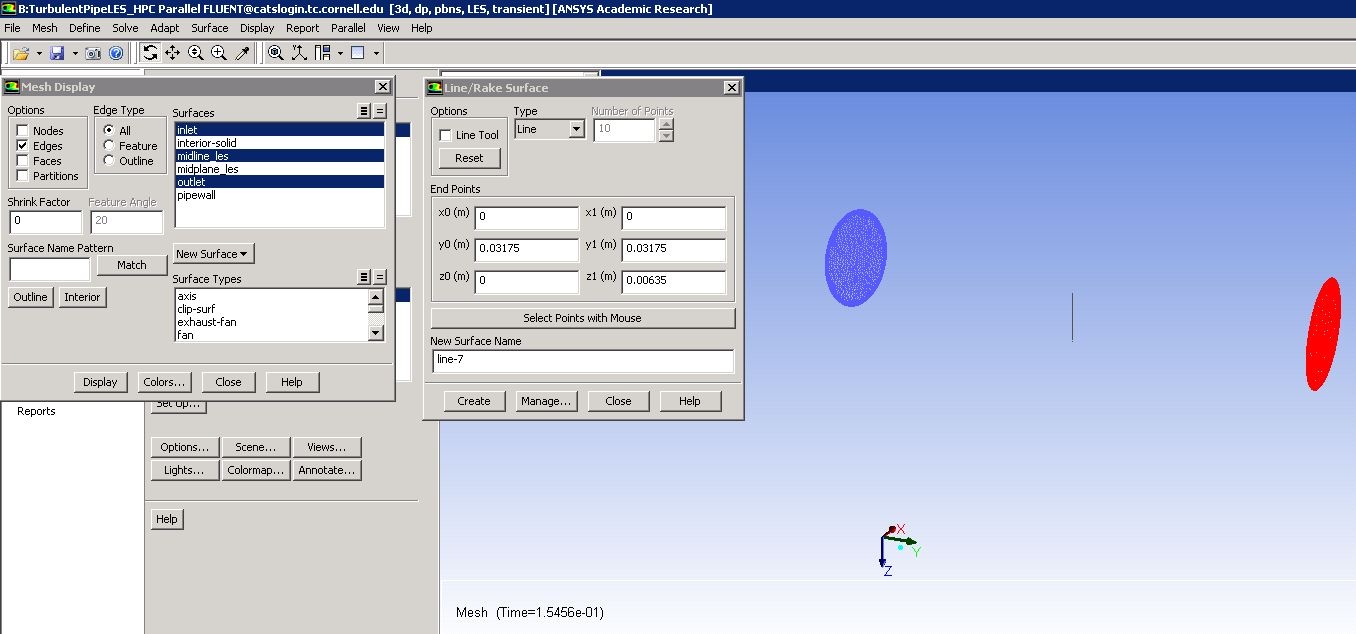Select all Surfaces using list icon
The width and height of the screenshot is (1356, 634).
click(x=364, y=112)
